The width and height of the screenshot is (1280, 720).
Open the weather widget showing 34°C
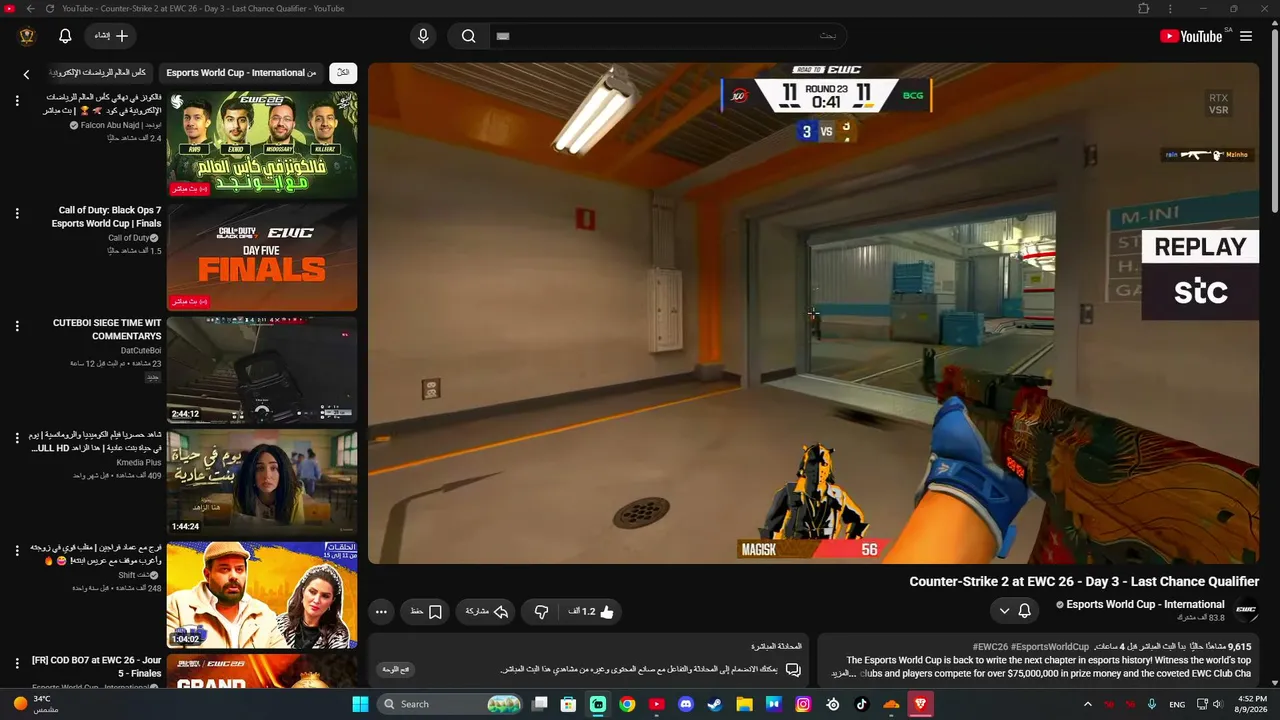(x=37, y=704)
